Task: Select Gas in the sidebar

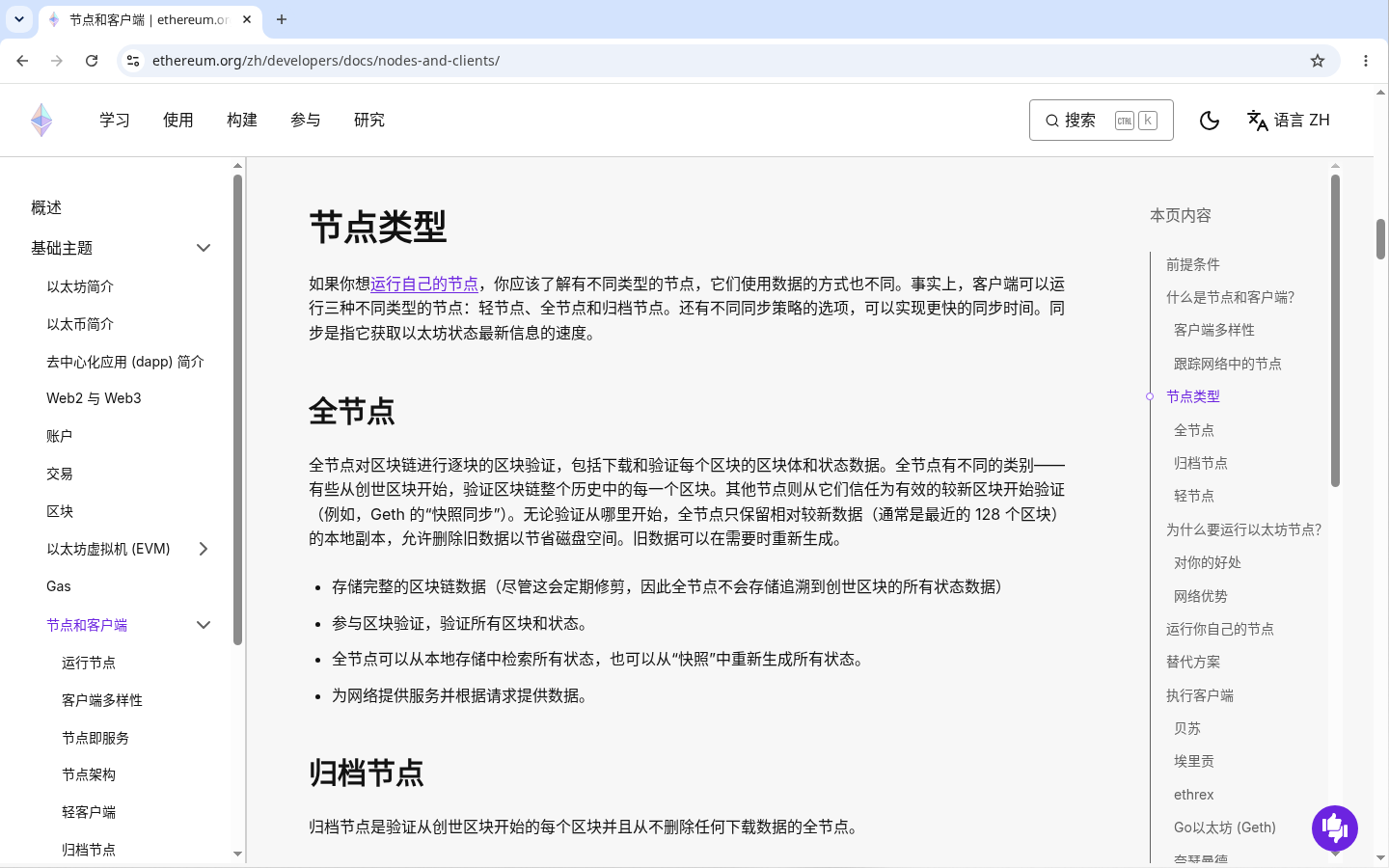Action: pyautogui.click(x=59, y=586)
